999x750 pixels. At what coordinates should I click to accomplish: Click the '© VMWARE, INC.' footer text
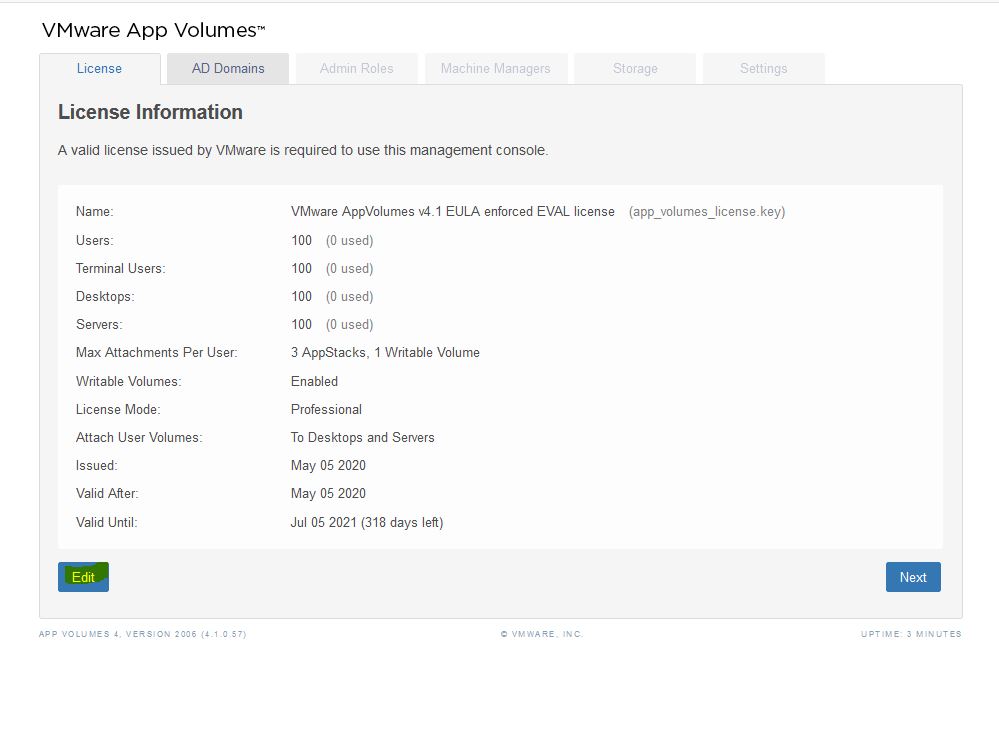[542, 634]
